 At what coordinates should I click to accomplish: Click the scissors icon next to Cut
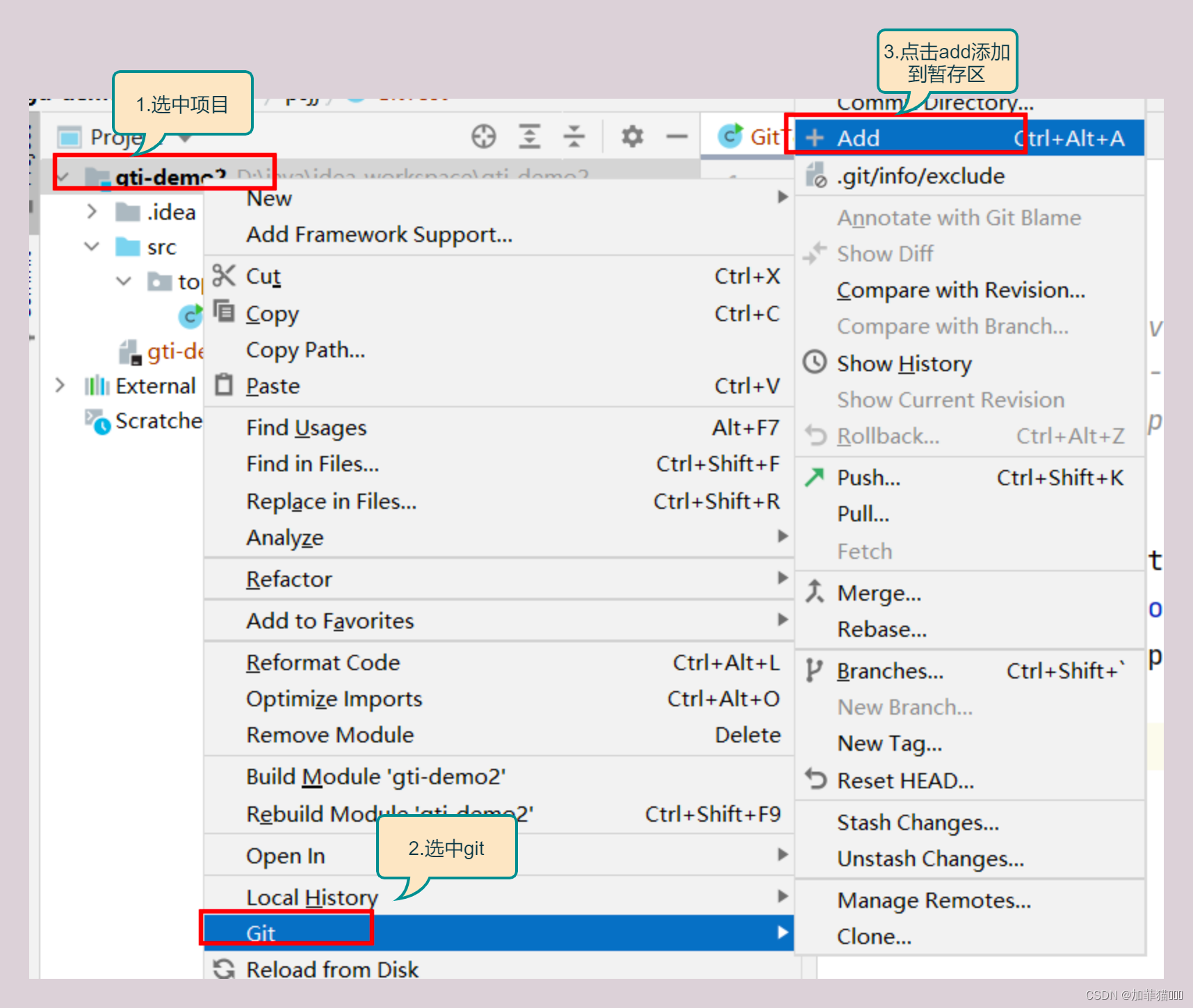click(x=224, y=276)
